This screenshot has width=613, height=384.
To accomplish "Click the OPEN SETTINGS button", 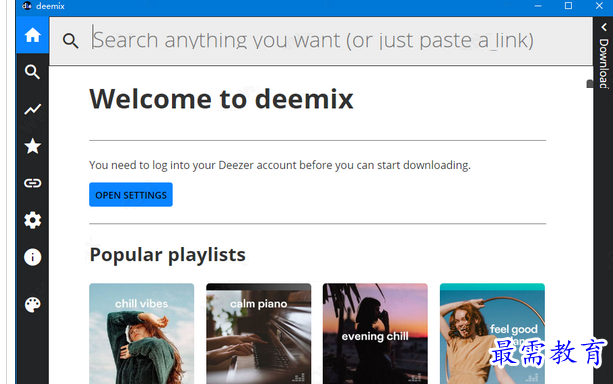I will pyautogui.click(x=131, y=195).
